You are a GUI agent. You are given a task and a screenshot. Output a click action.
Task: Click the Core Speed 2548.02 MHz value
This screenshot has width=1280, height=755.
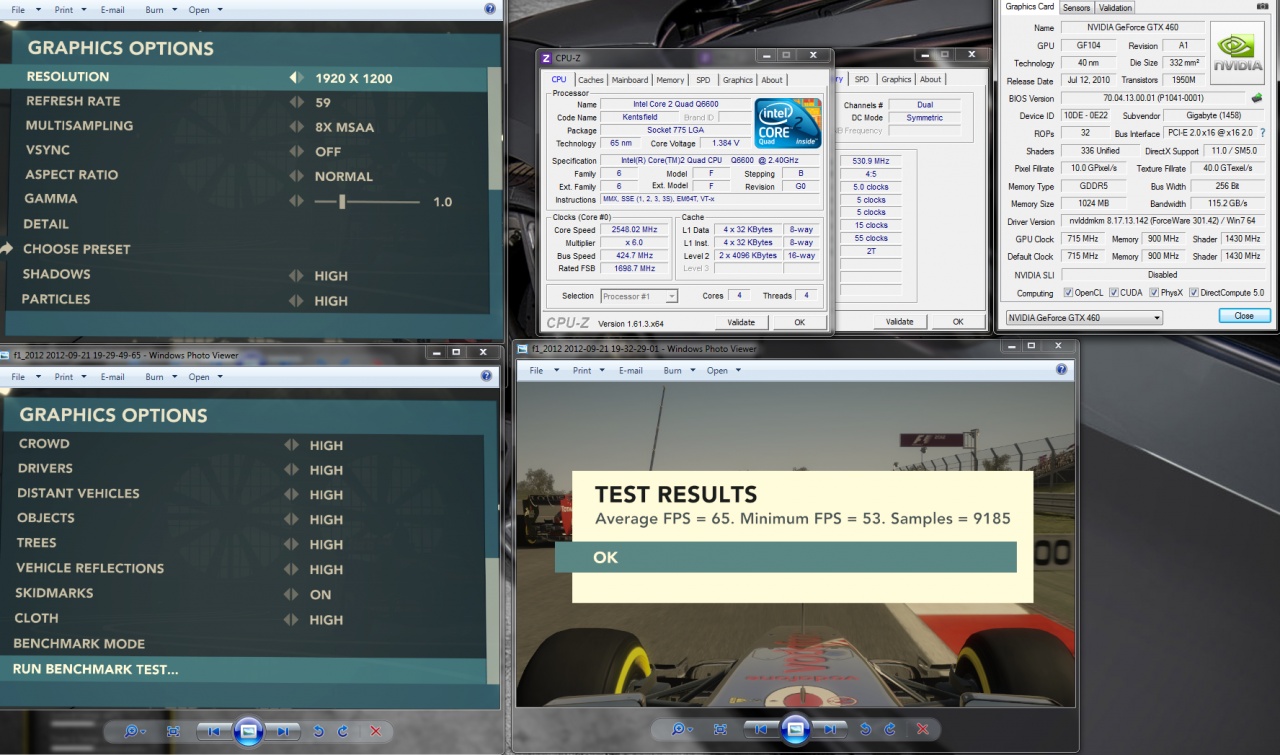(634, 229)
